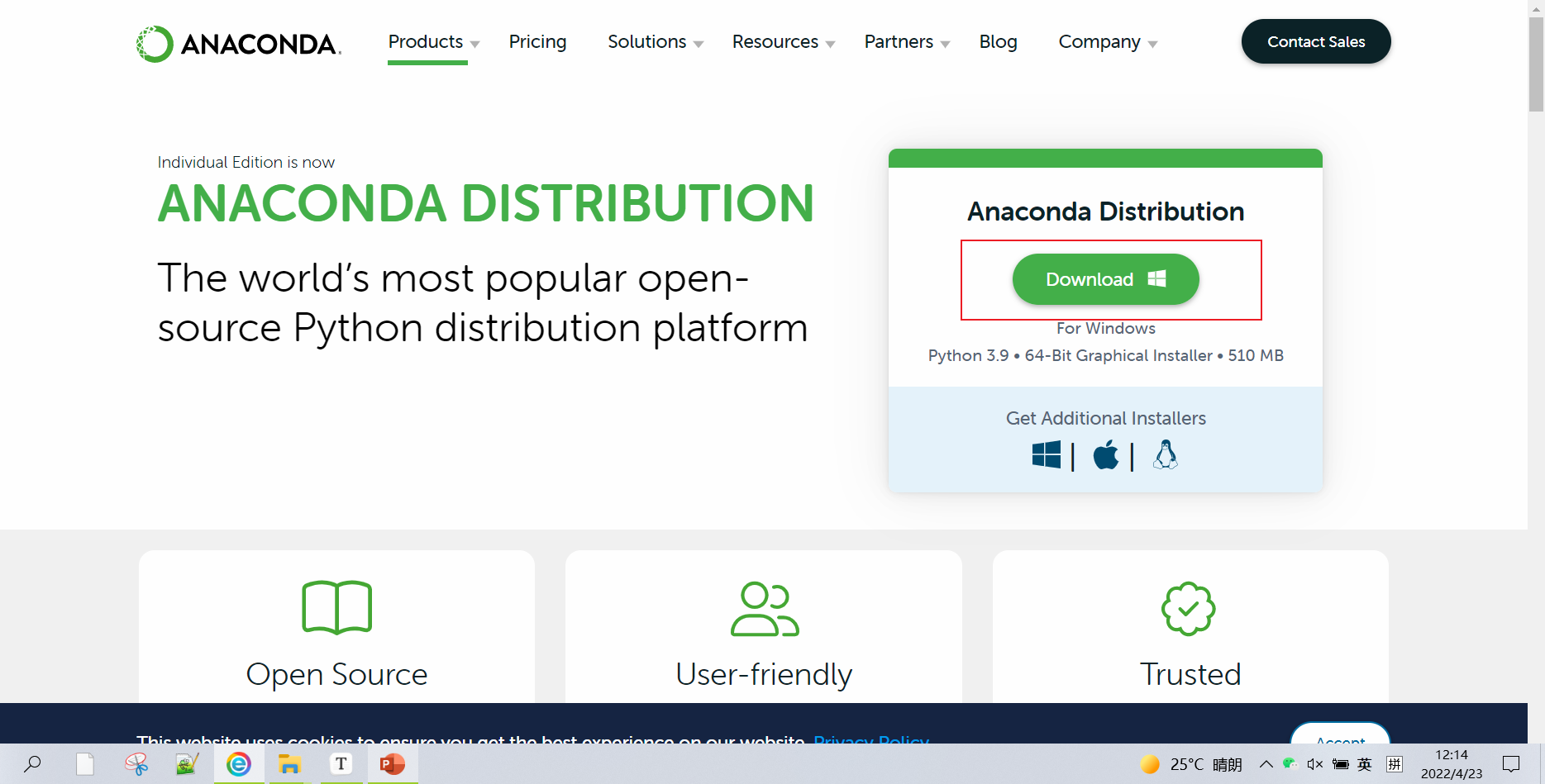Click the Trusted badge checkmark icon
Image resolution: width=1545 pixels, height=784 pixels.
click(1189, 609)
